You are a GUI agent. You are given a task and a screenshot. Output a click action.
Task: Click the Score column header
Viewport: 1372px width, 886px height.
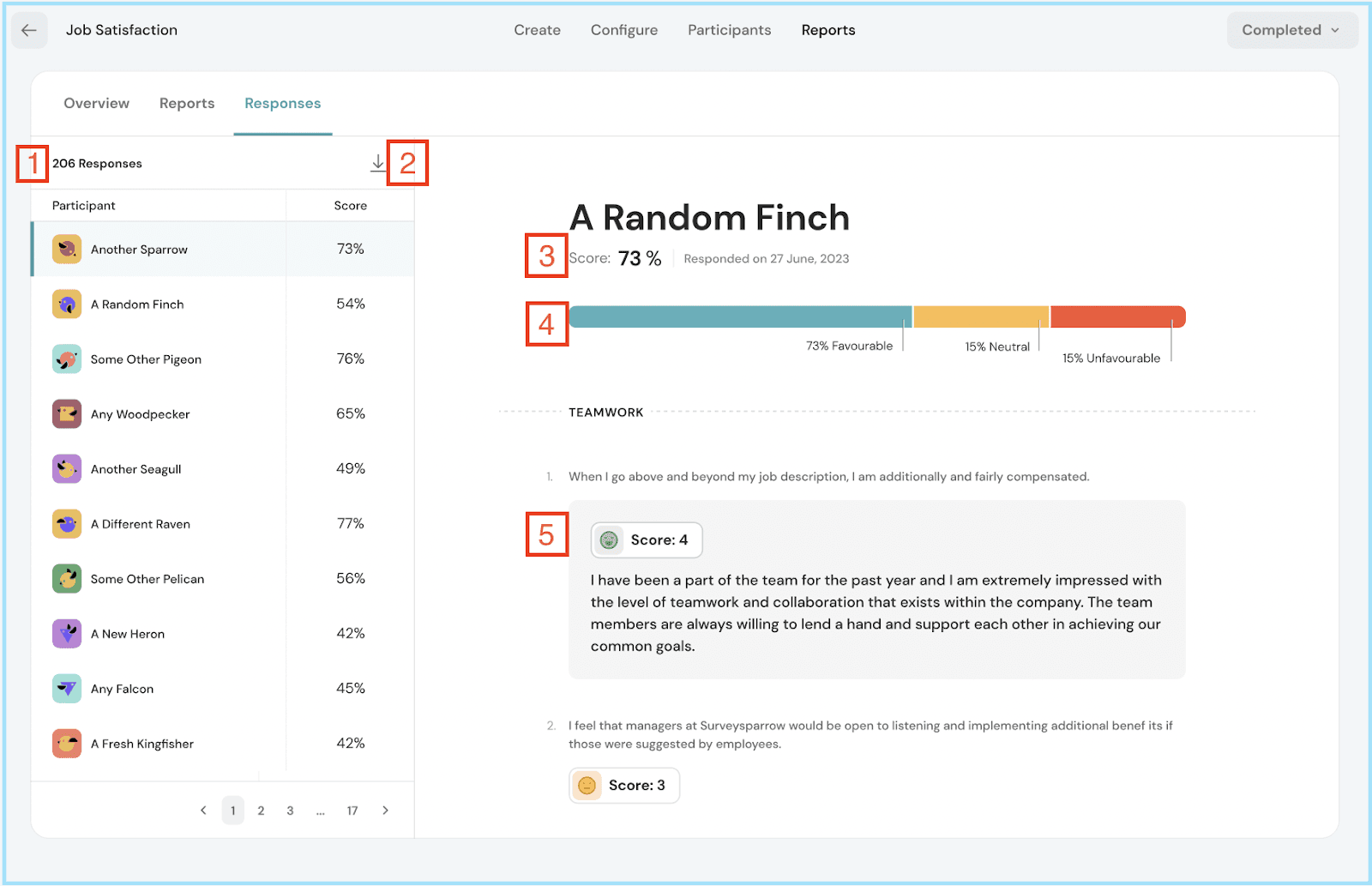coord(350,206)
